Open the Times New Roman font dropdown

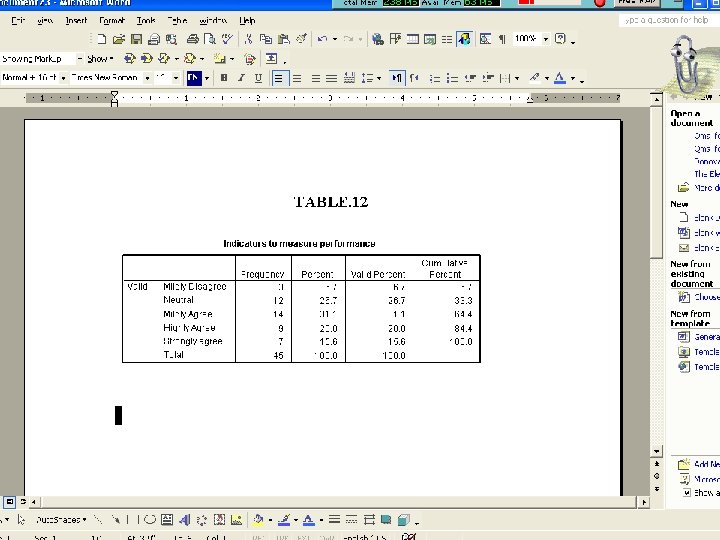[x=147, y=78]
